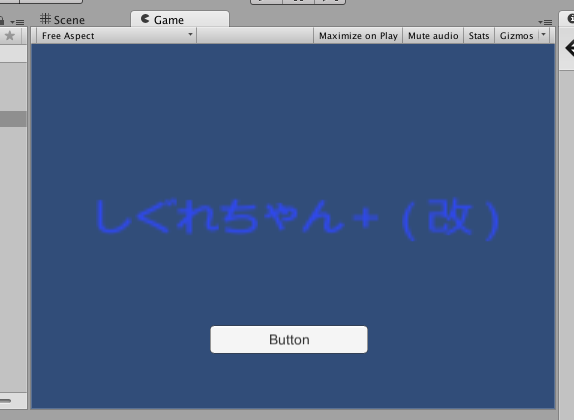Click the Game tab Pac-Man icon

tap(145, 19)
